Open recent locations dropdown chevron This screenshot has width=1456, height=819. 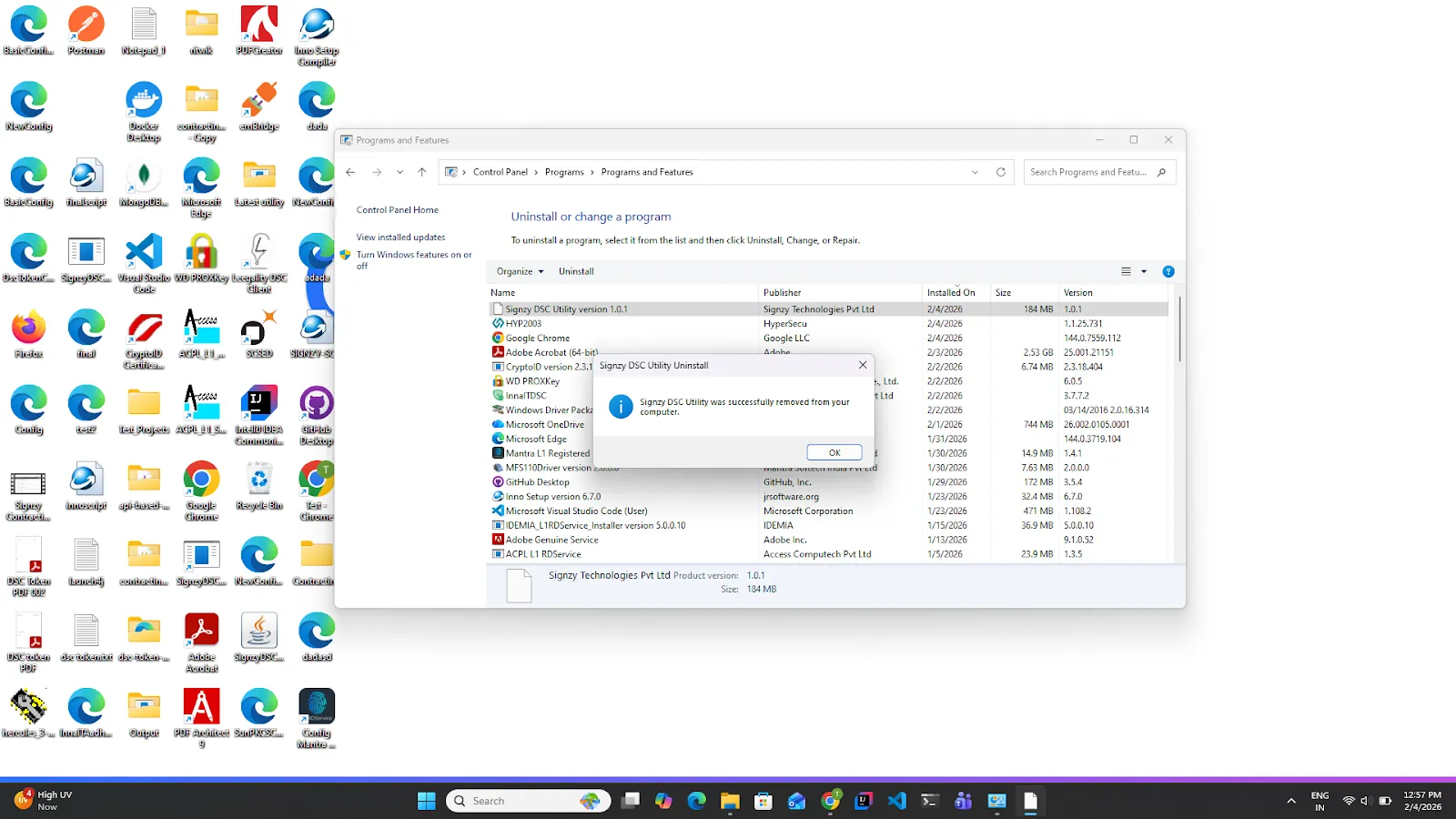tap(399, 172)
